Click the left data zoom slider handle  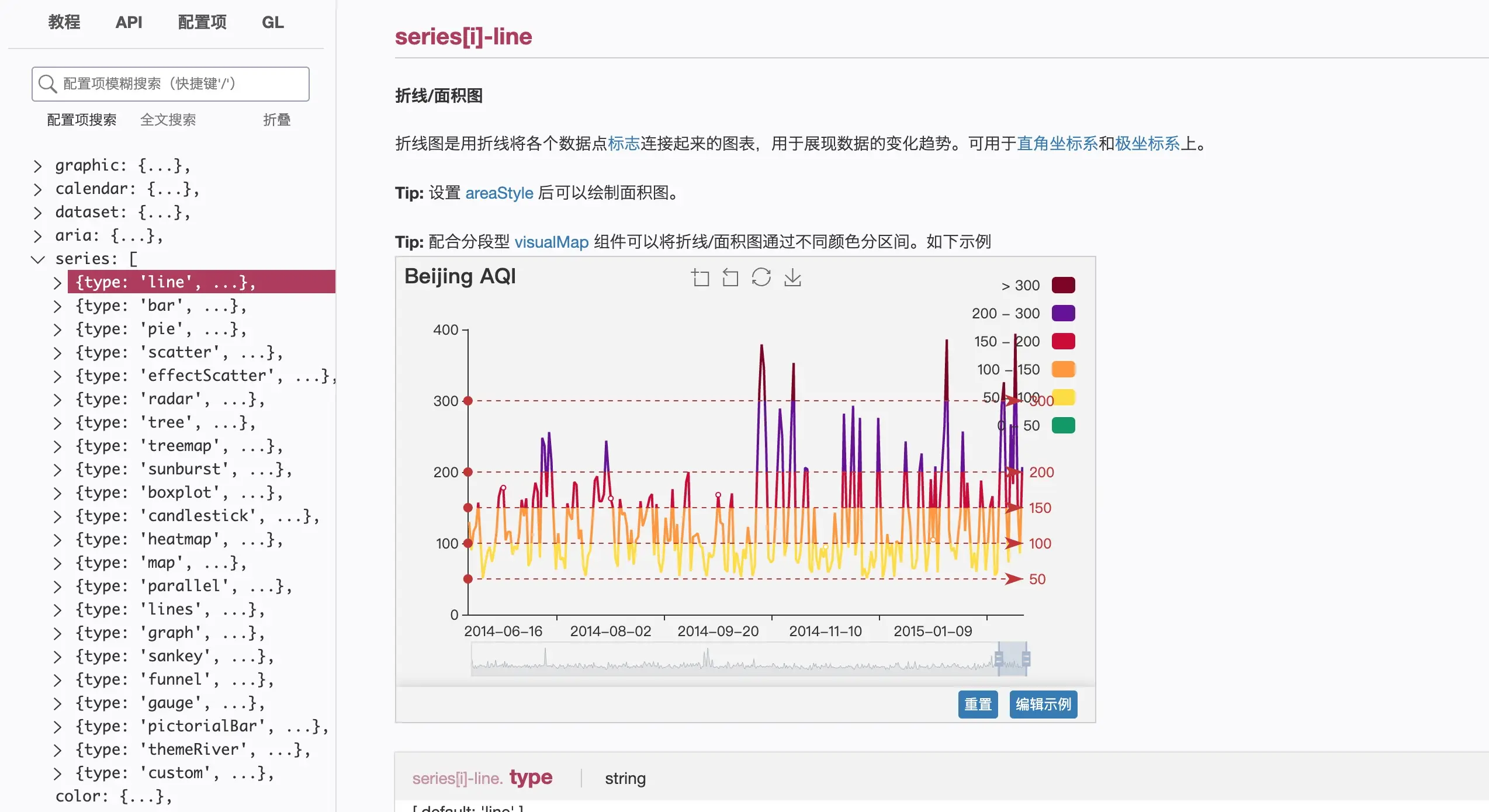999,659
